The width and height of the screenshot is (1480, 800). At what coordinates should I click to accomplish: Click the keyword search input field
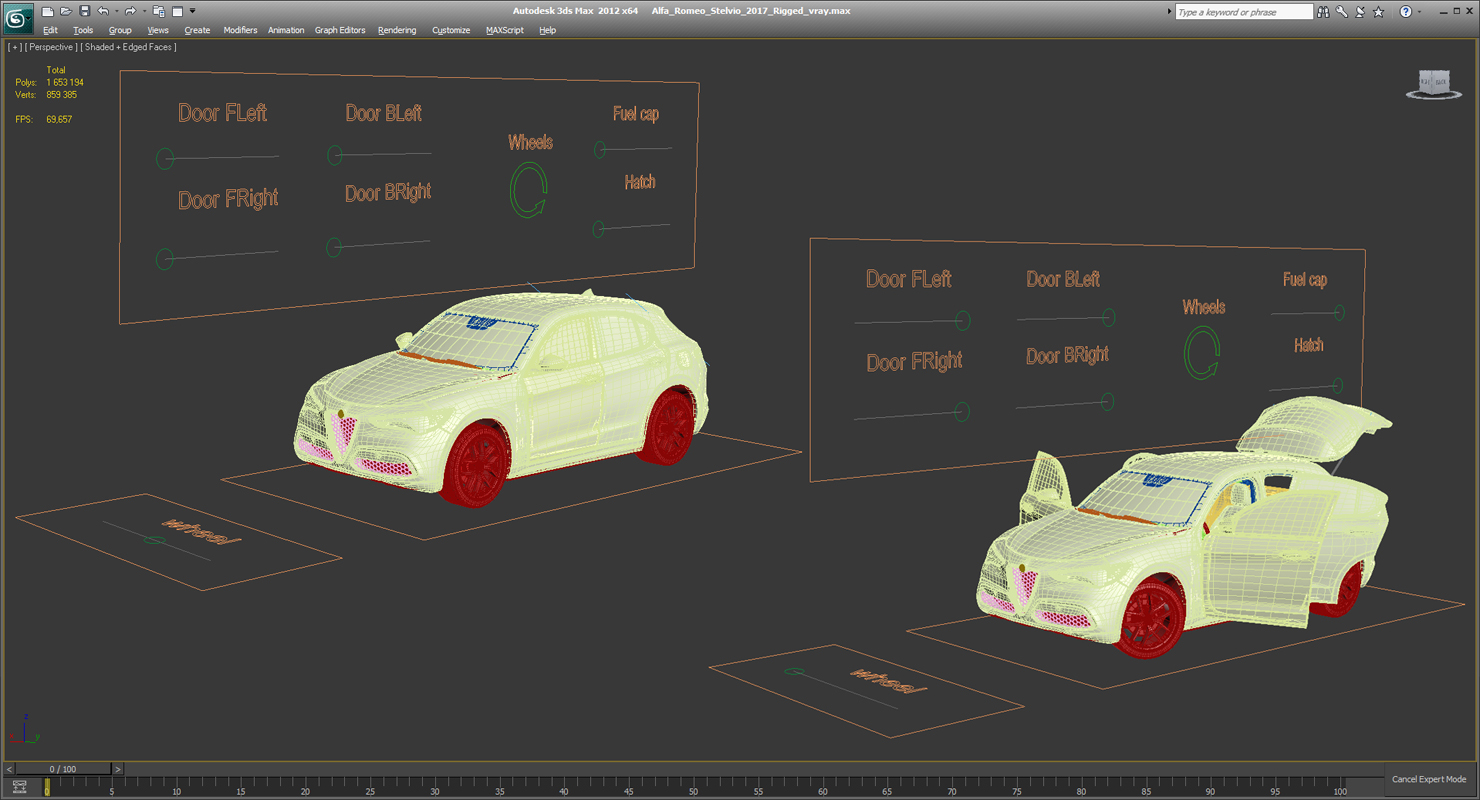coord(1243,12)
